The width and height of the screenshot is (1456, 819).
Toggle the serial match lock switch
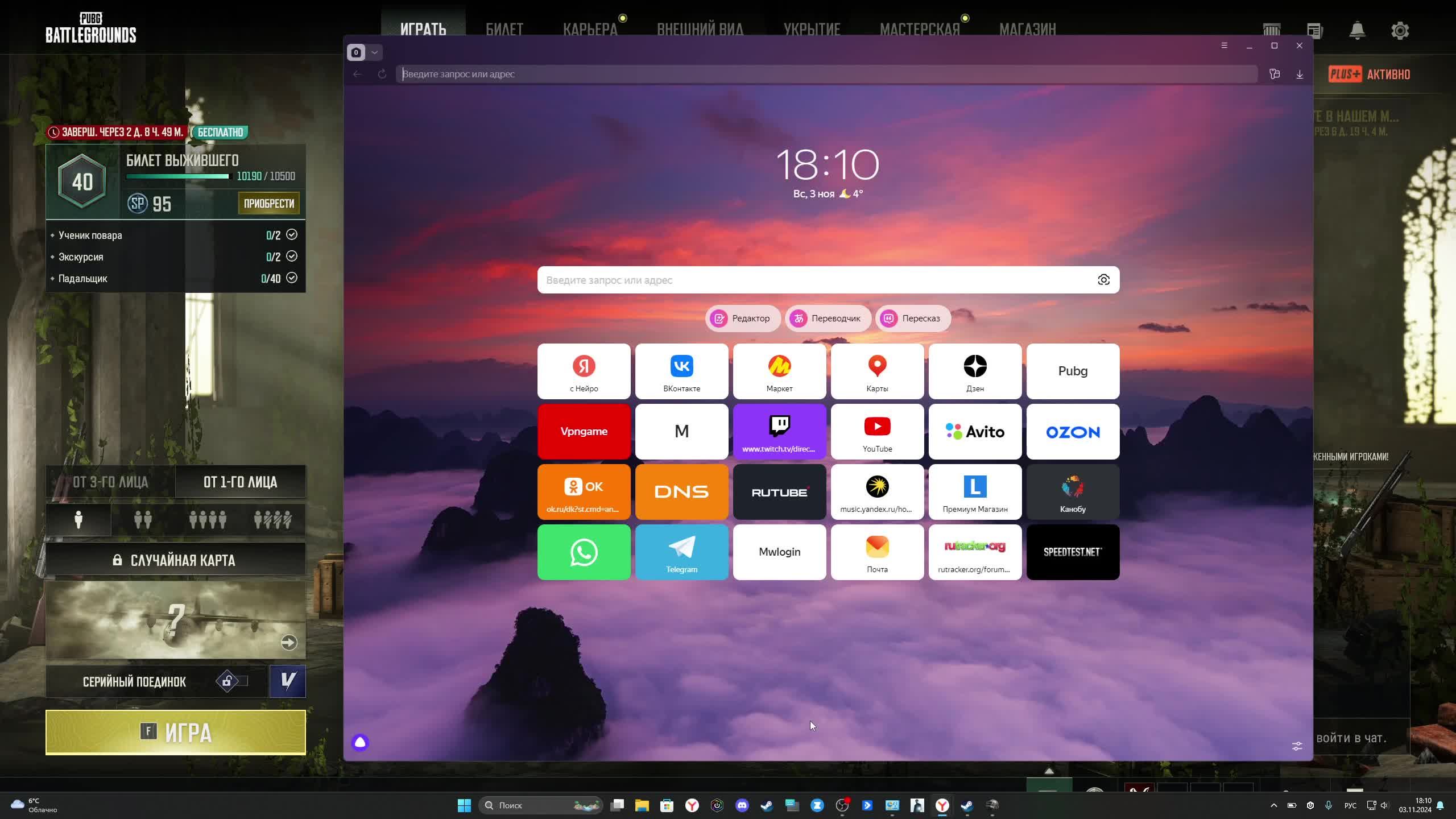231,681
